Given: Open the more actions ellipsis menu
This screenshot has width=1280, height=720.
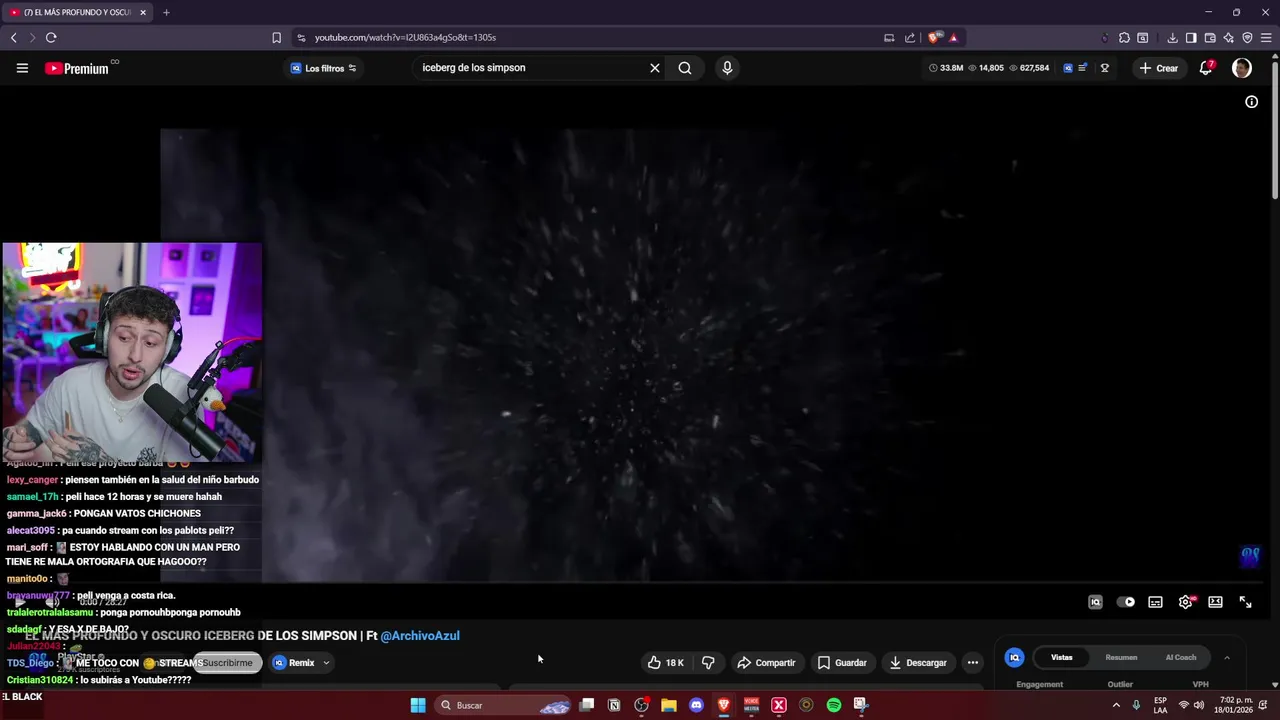Looking at the screenshot, I should click(x=972, y=662).
